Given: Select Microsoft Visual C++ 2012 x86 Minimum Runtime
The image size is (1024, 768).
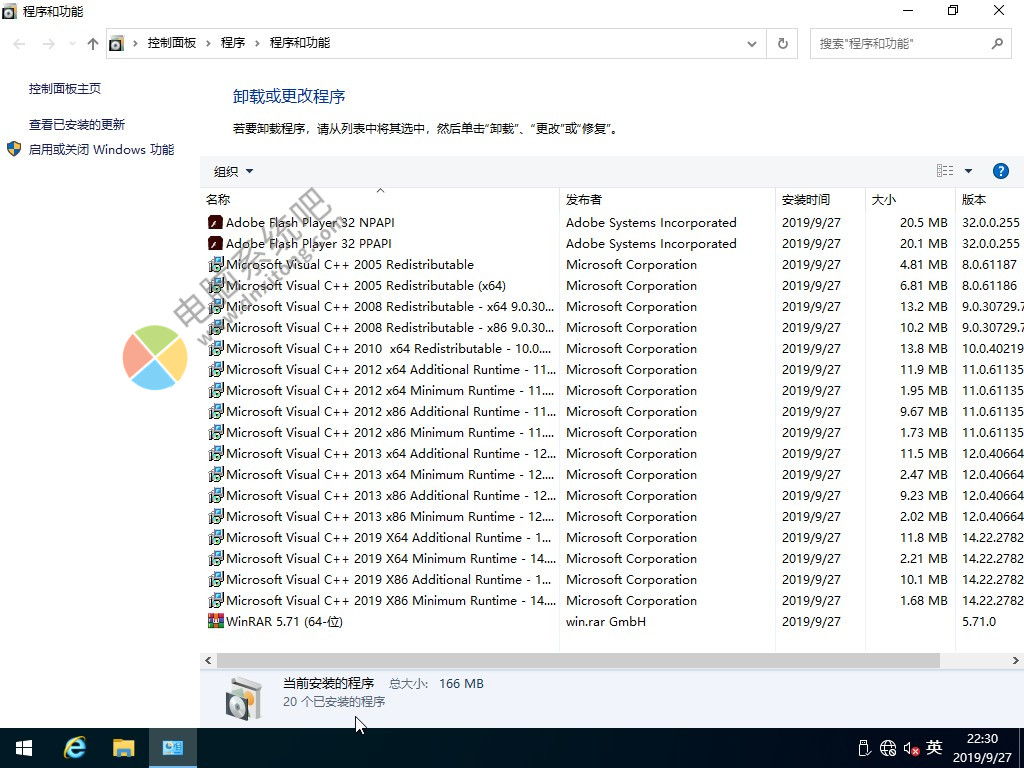Looking at the screenshot, I should 390,432.
